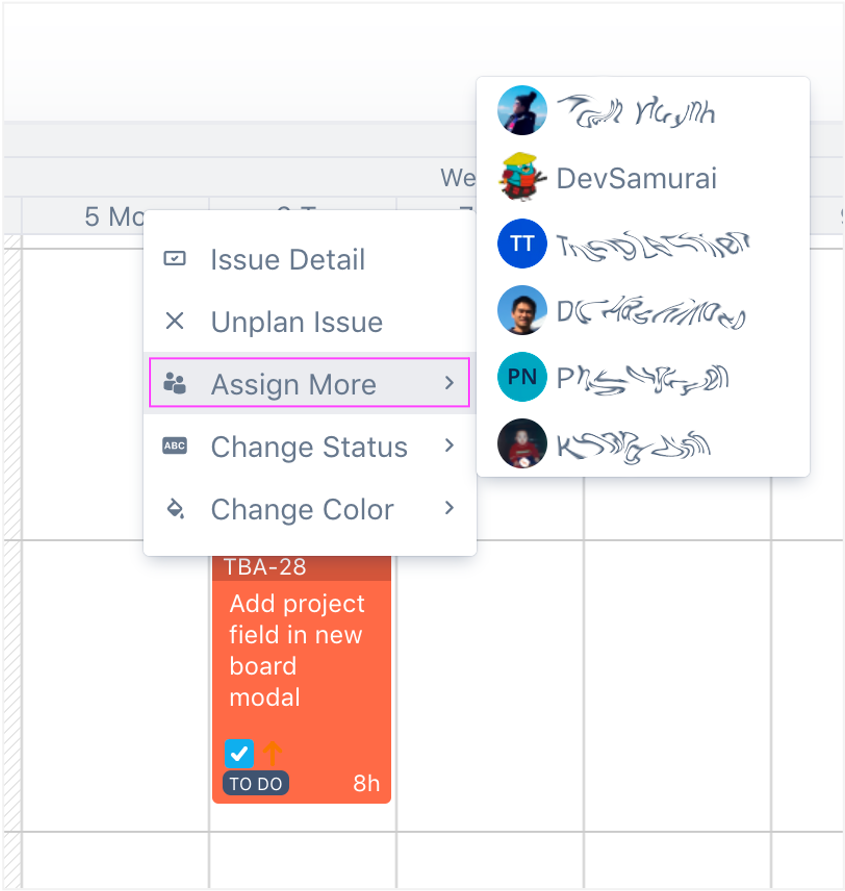Open Issue Detail from context menu
The width and height of the screenshot is (845, 891).
(288, 260)
